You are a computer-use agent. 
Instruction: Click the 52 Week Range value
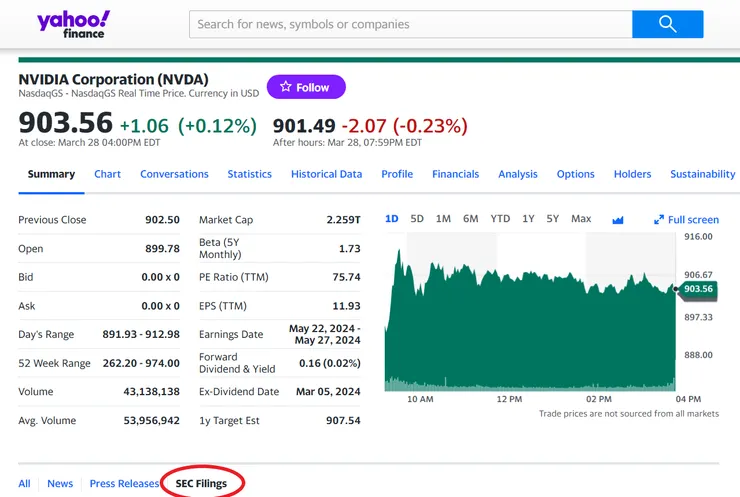141,363
